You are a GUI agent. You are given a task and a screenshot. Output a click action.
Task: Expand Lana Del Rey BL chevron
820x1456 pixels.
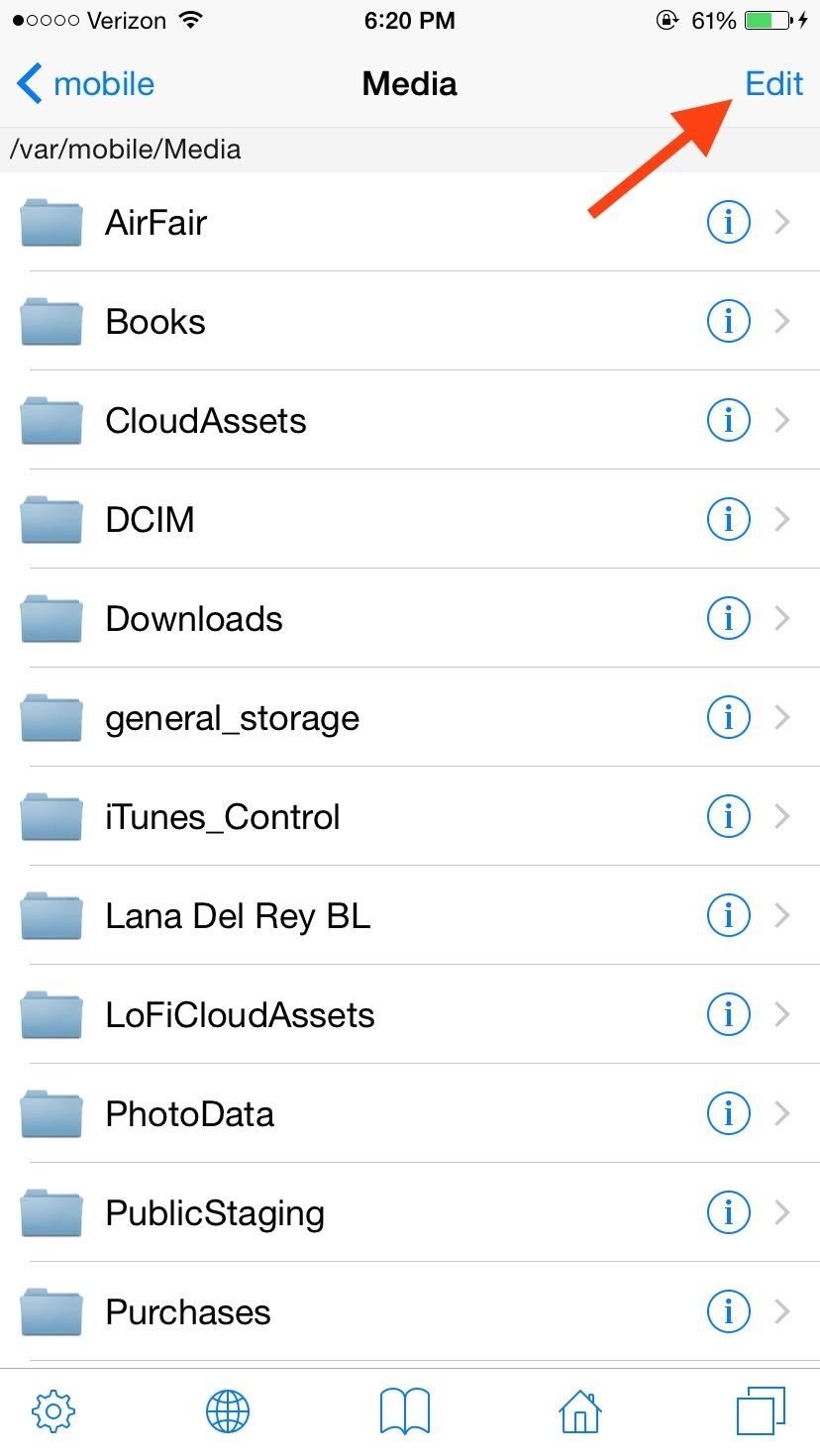782,916
